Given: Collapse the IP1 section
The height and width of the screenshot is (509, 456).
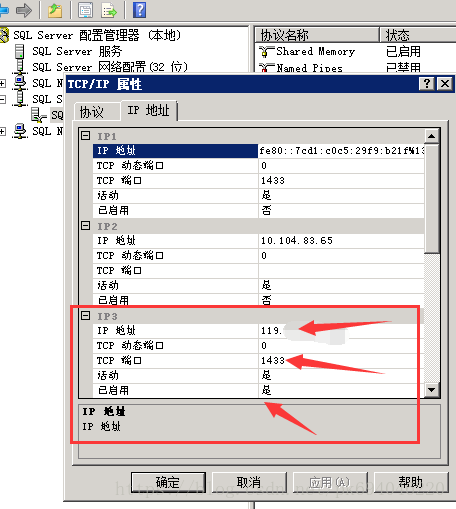Looking at the screenshot, I should tap(86, 136).
